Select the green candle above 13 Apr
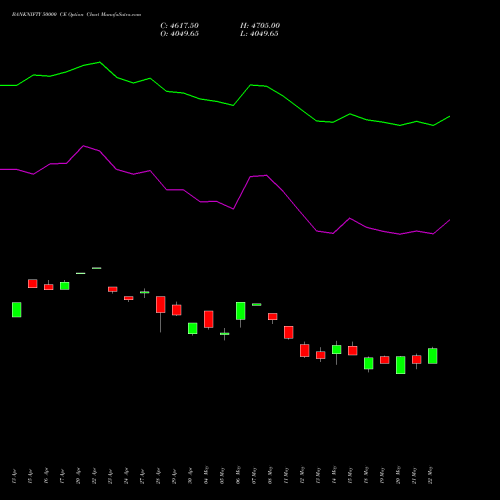The width and height of the screenshot is (500, 500). pyautogui.click(x=17, y=310)
